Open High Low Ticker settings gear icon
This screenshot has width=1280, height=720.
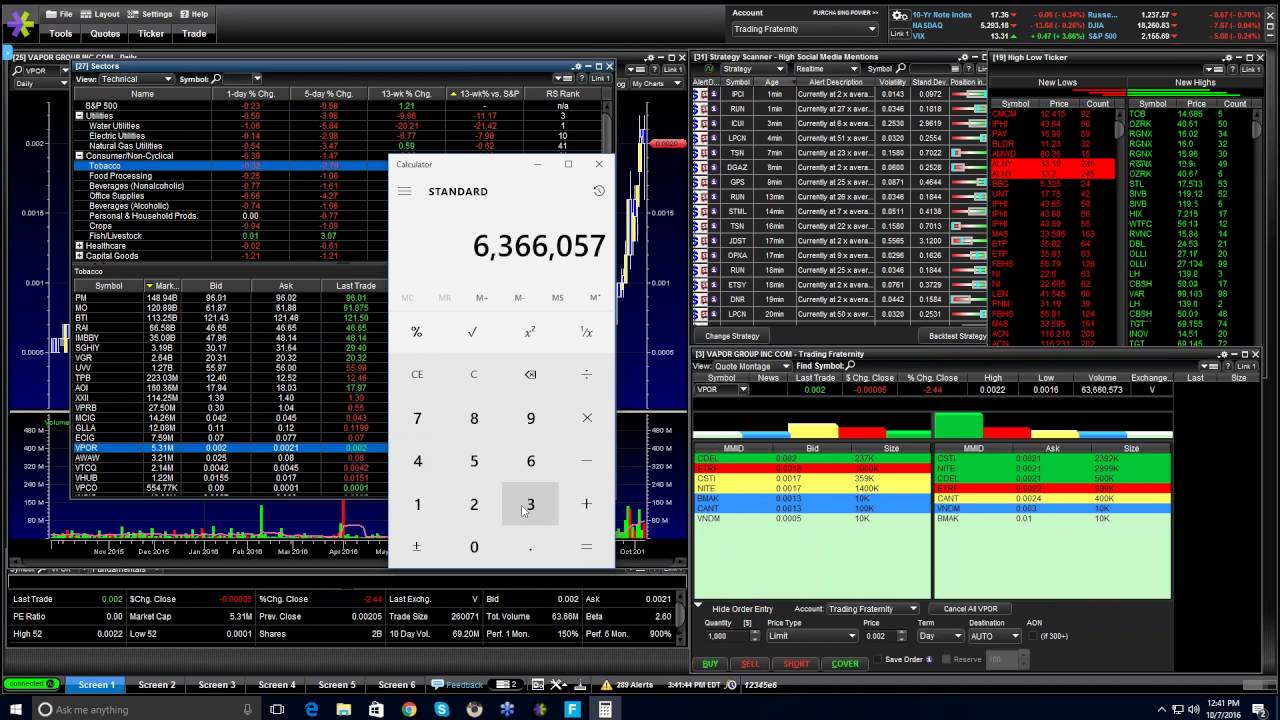tap(1229, 57)
